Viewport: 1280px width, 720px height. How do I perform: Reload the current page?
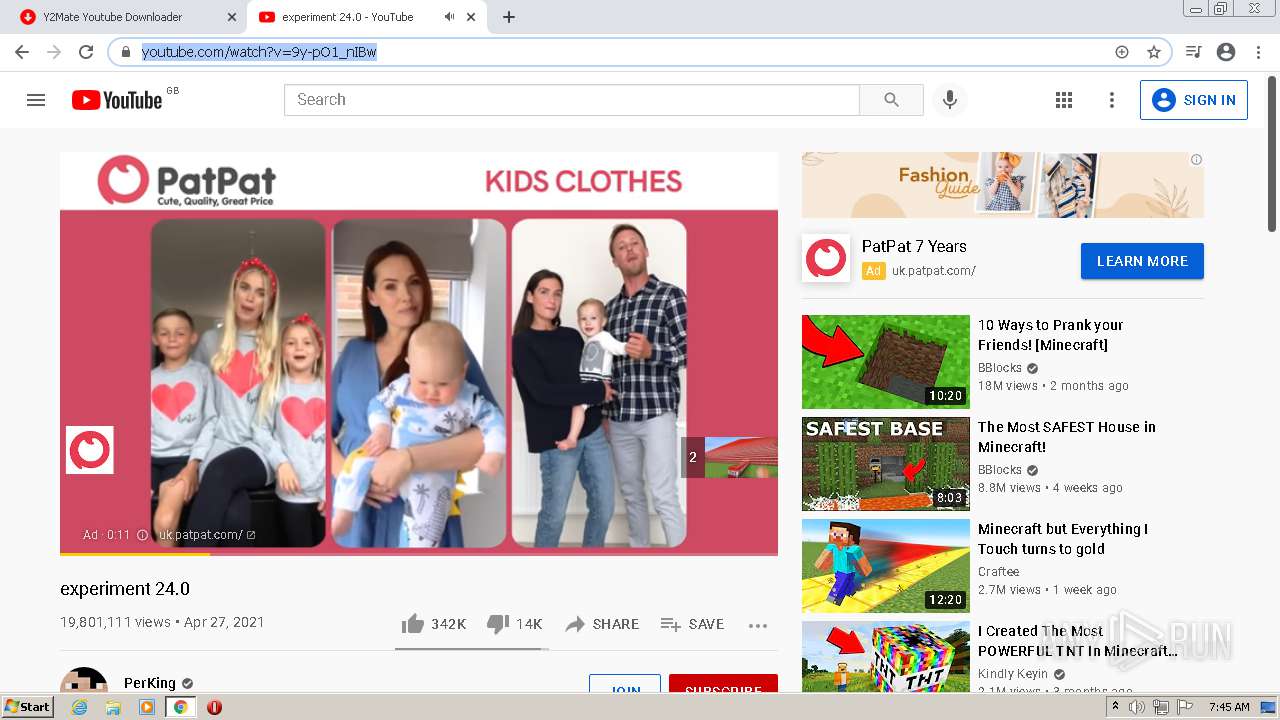pos(86,52)
